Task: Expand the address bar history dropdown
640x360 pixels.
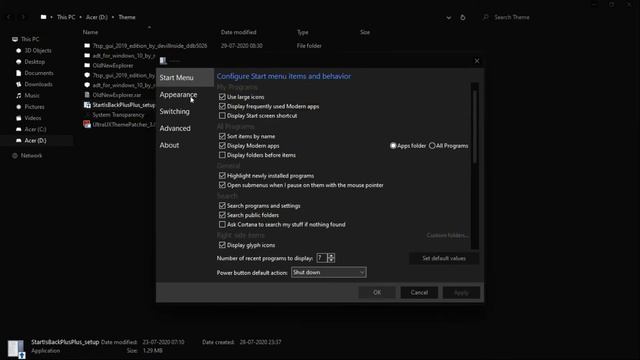Action: [x=449, y=18]
